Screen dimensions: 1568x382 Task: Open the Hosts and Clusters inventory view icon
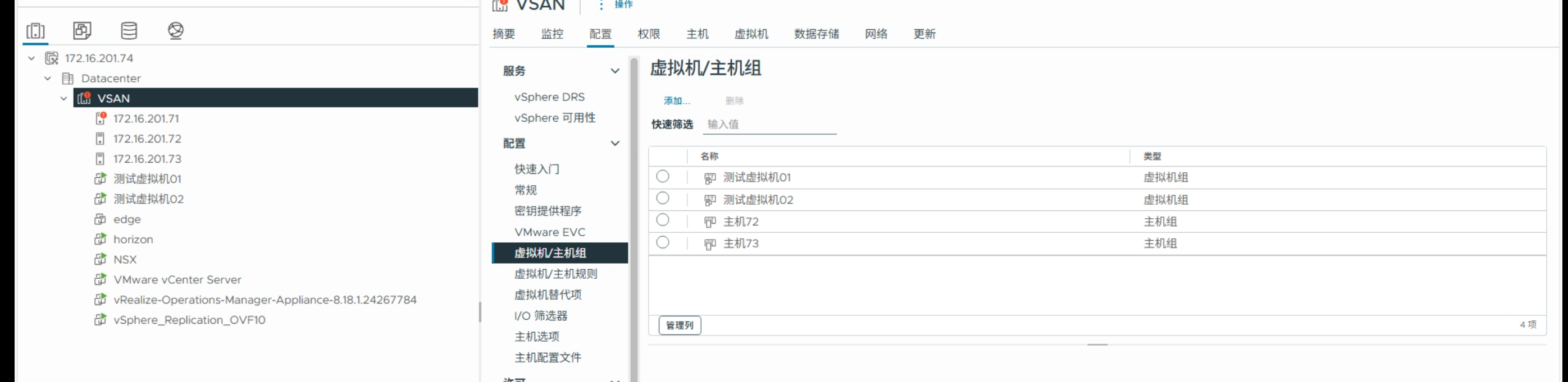point(35,30)
